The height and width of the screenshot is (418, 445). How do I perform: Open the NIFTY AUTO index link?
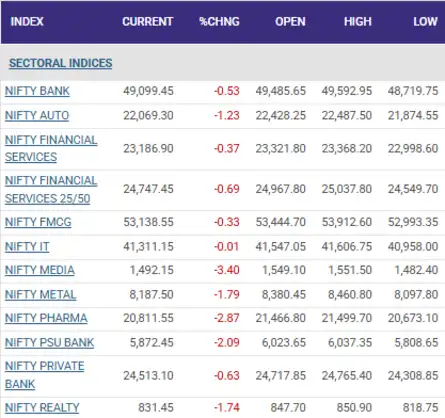[37, 115]
